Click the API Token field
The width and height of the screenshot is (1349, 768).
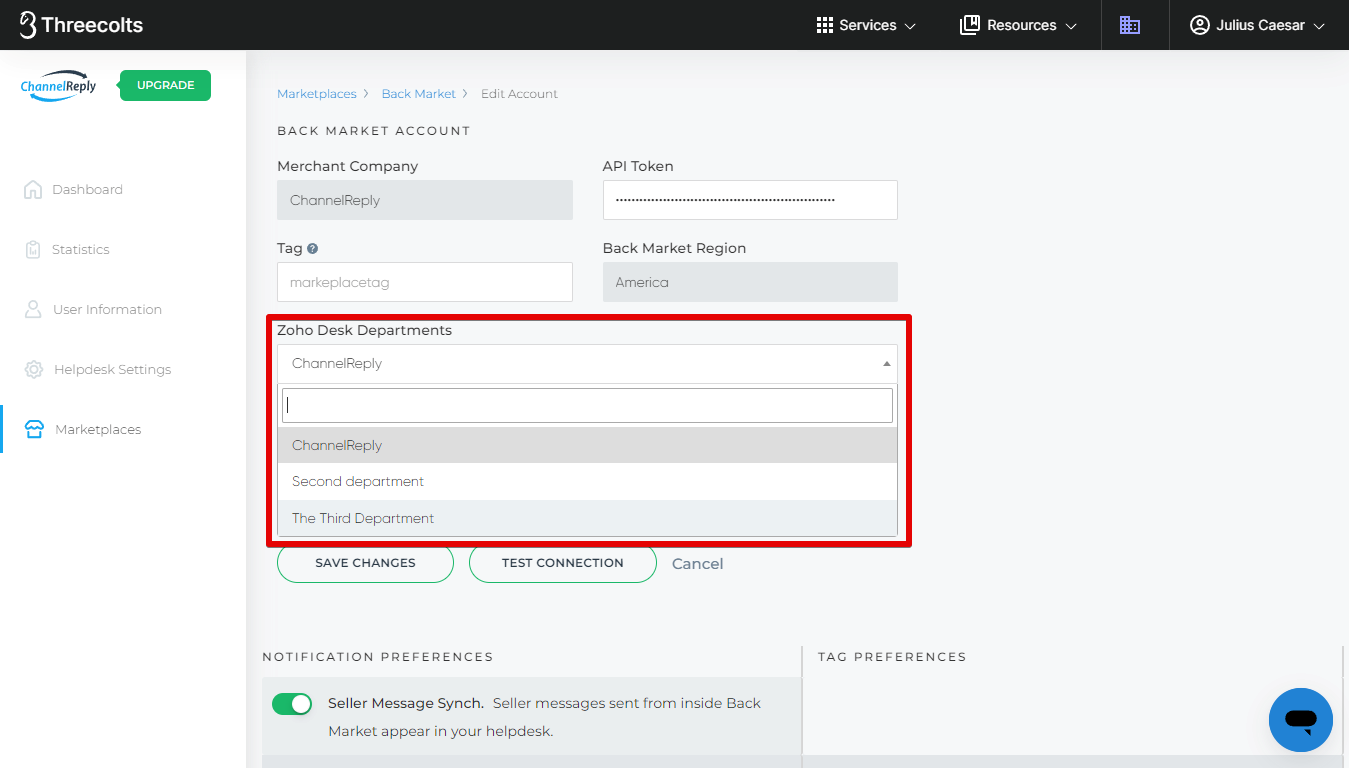point(750,200)
